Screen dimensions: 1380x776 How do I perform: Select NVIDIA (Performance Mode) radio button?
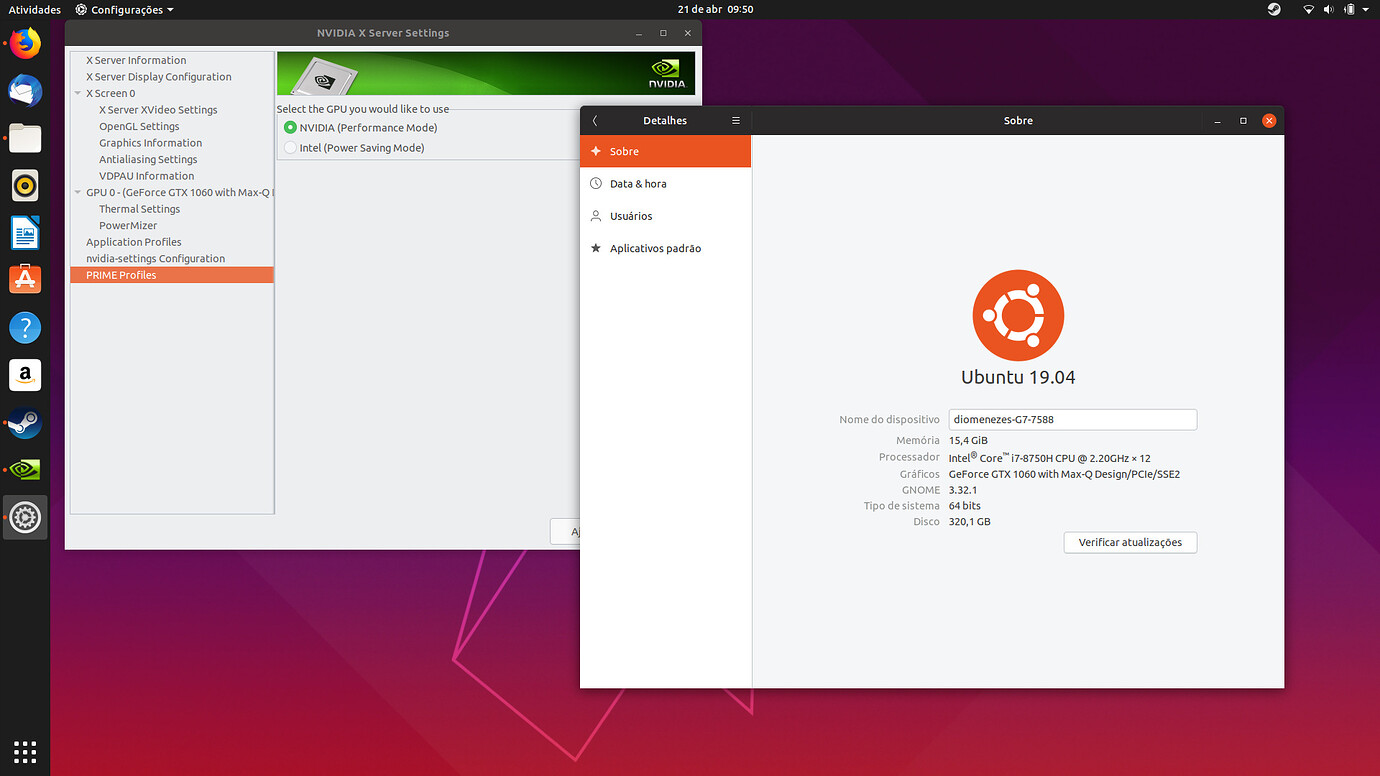pyautogui.click(x=290, y=128)
